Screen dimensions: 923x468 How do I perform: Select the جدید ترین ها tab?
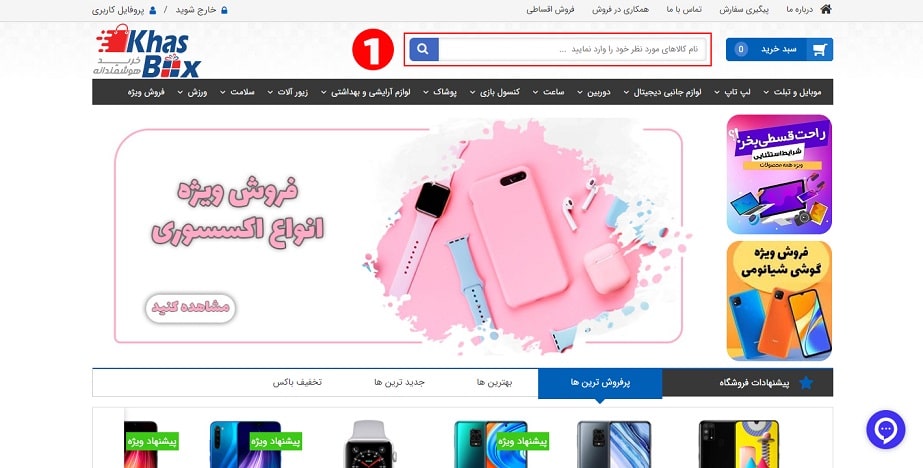(x=399, y=383)
